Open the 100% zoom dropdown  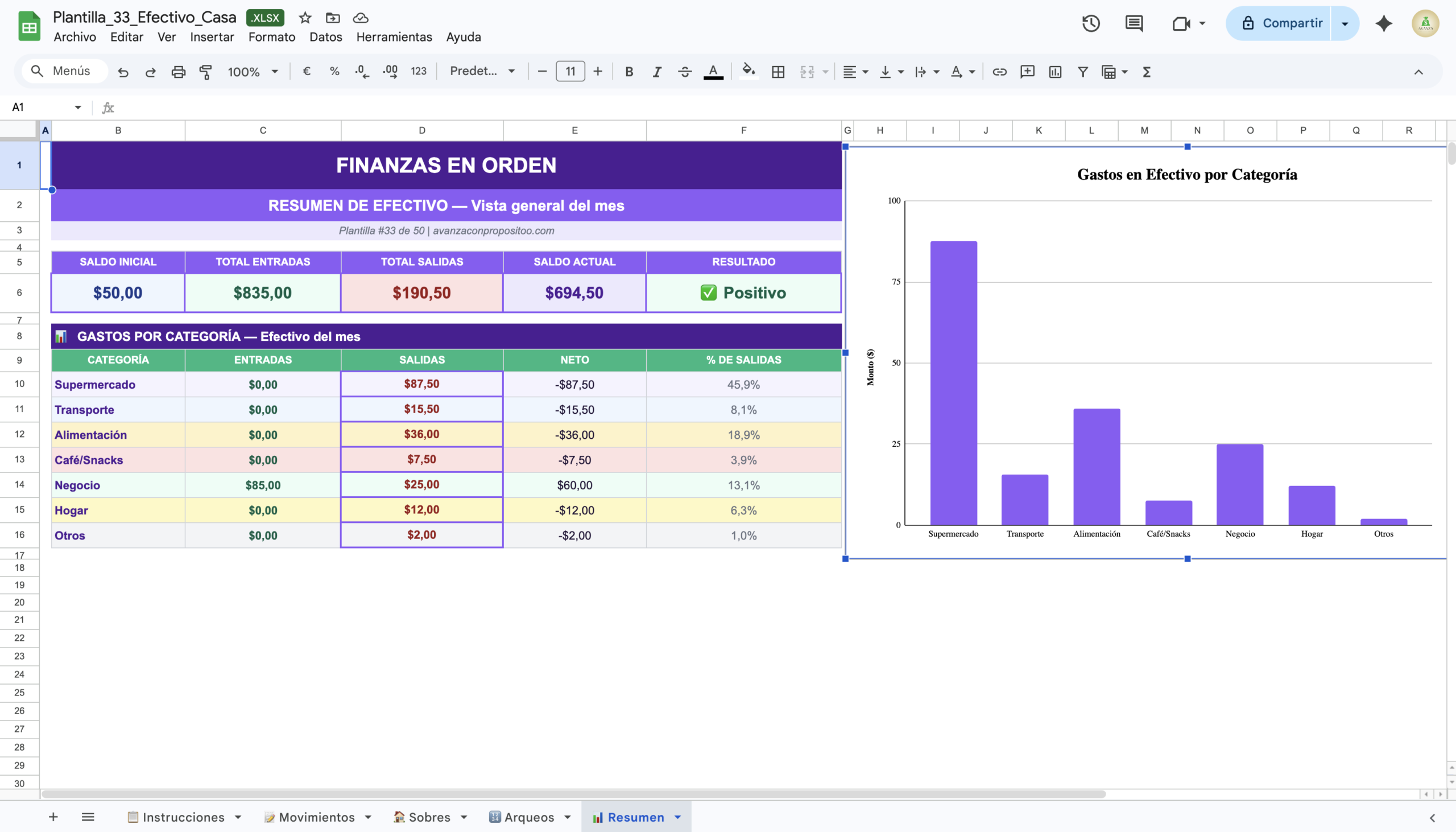pos(253,72)
